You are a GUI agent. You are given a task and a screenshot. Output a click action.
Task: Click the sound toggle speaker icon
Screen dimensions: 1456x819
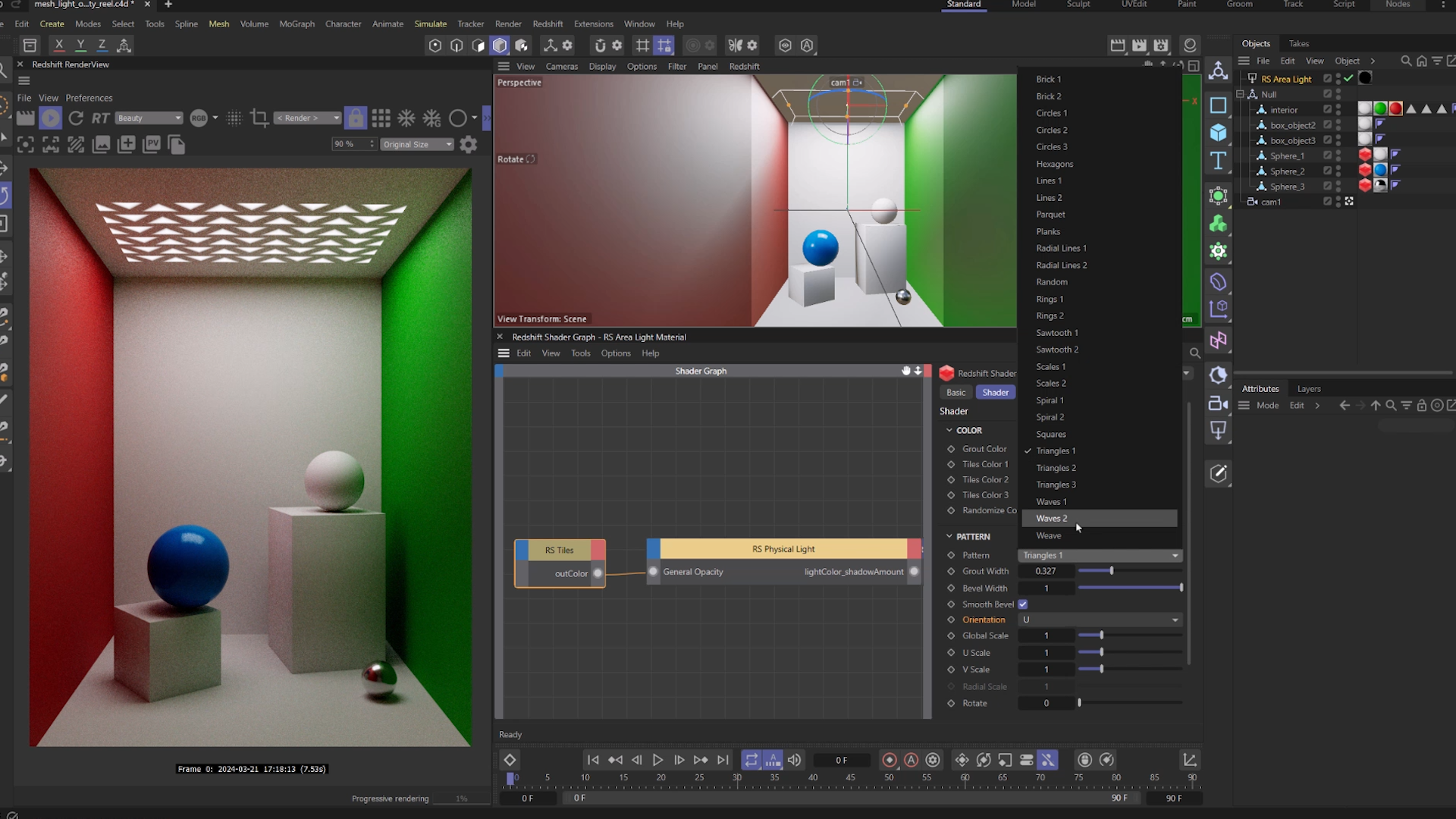point(794,760)
